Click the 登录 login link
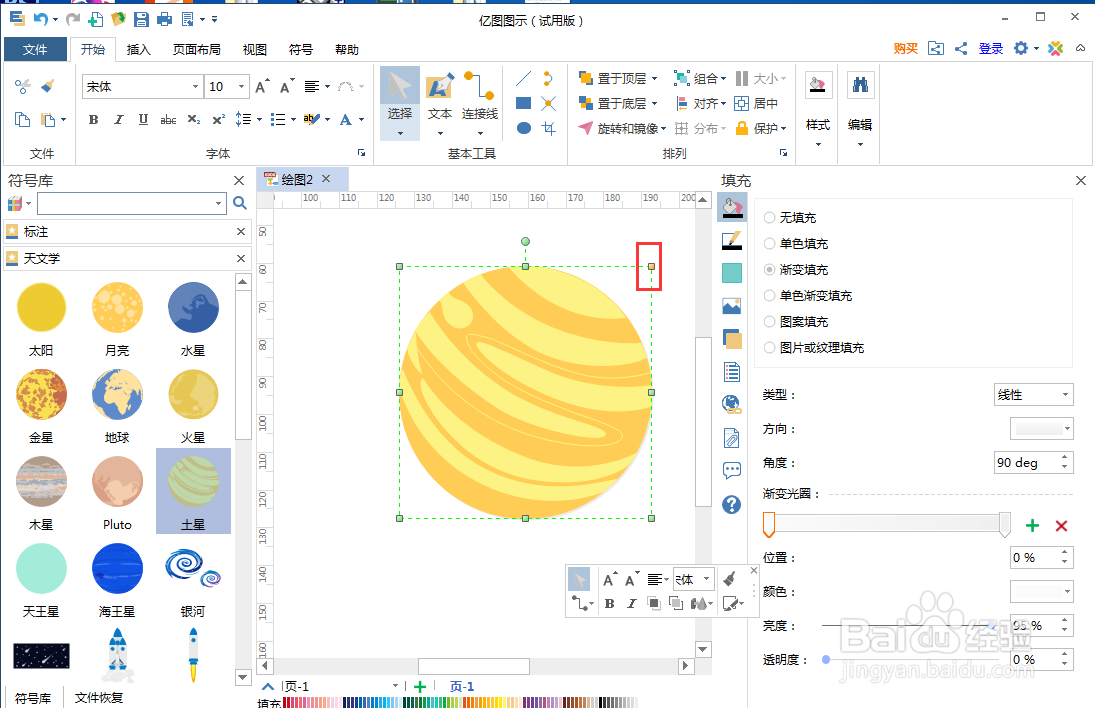 coord(990,48)
